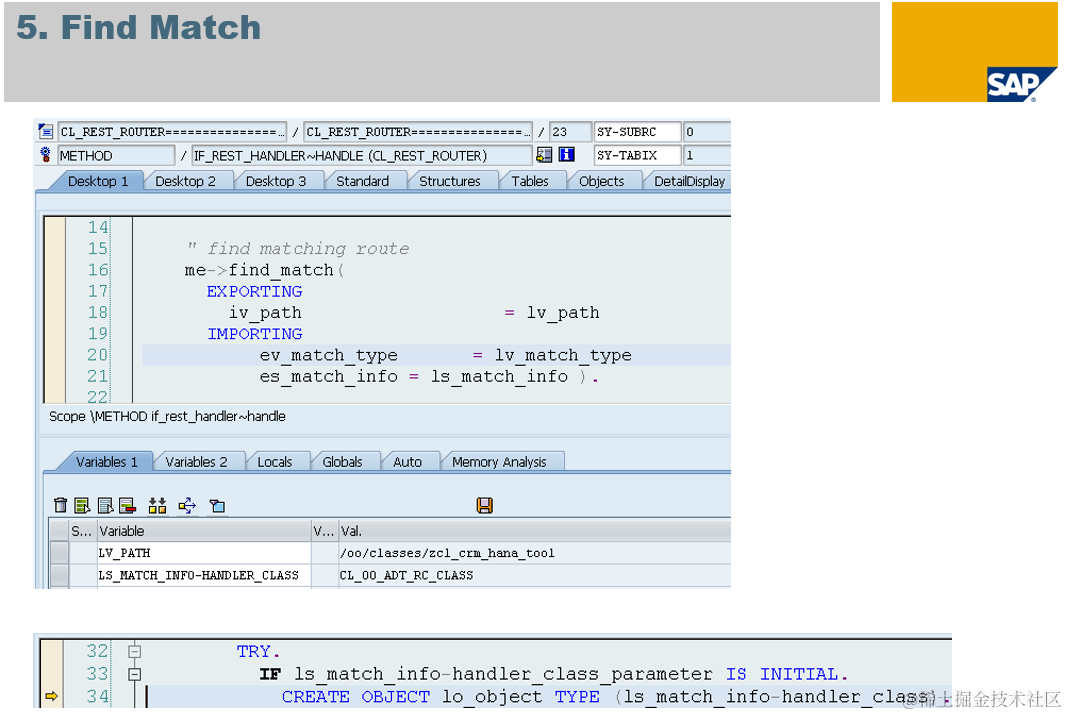Open the Desktop 3 tab
The height and width of the screenshot is (716, 1068).
coord(276,181)
